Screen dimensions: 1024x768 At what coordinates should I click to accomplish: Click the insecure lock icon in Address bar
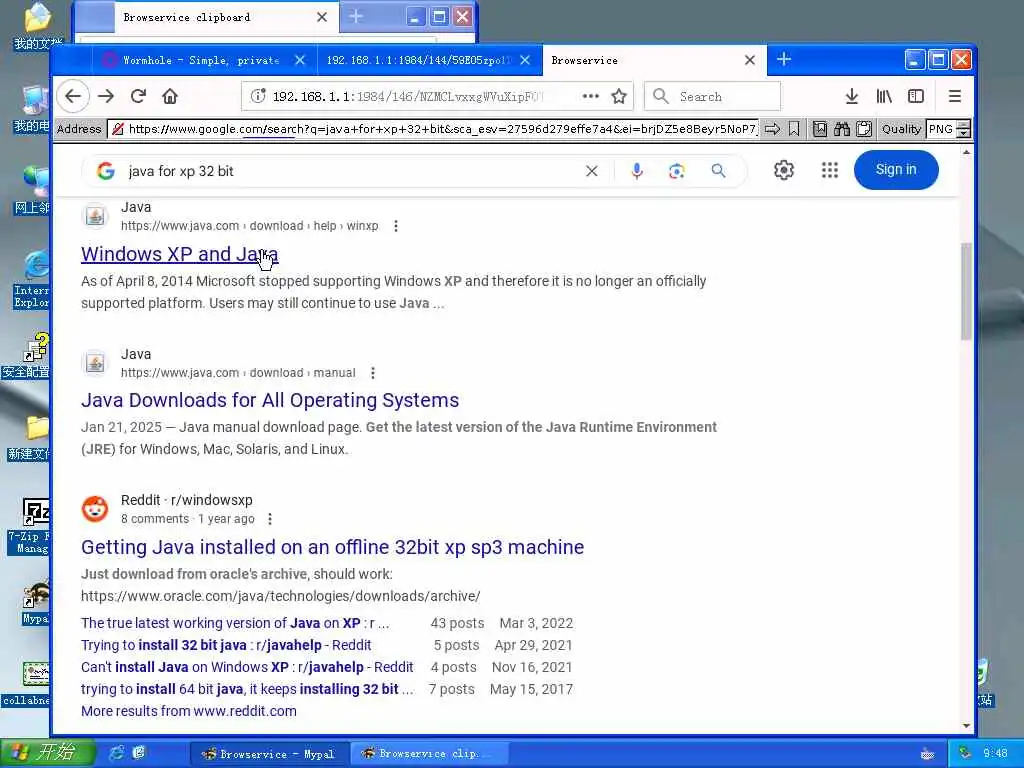point(118,129)
